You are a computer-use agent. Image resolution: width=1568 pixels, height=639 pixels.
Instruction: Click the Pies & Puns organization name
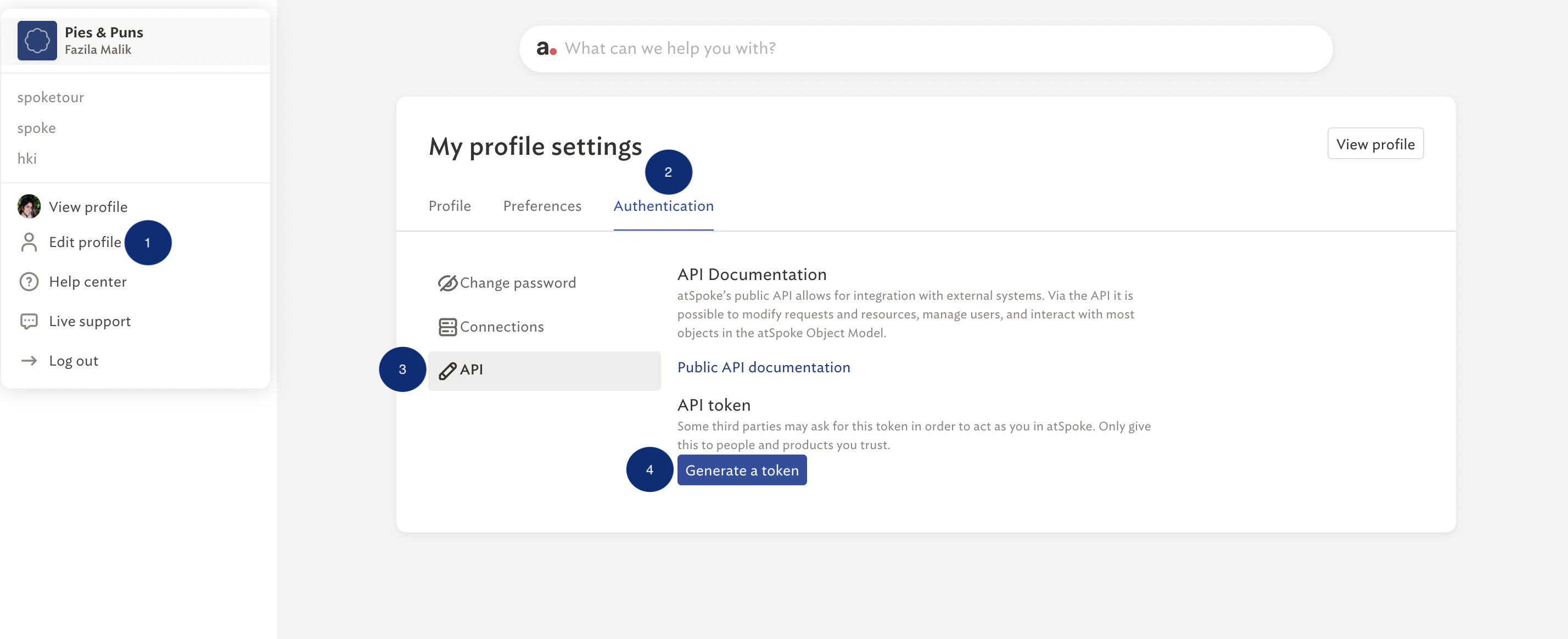coord(104,32)
